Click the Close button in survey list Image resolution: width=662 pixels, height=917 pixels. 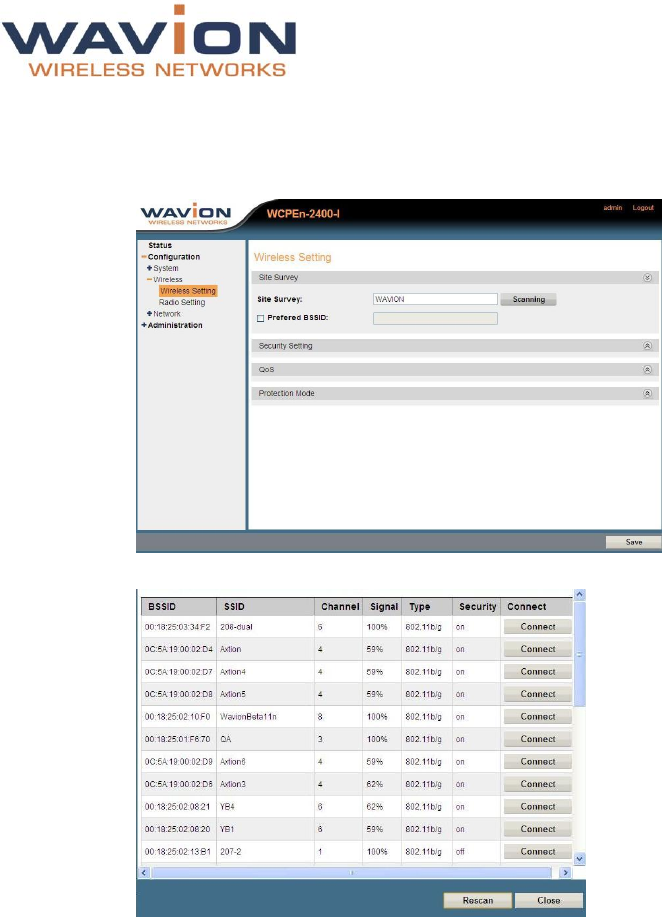549,901
